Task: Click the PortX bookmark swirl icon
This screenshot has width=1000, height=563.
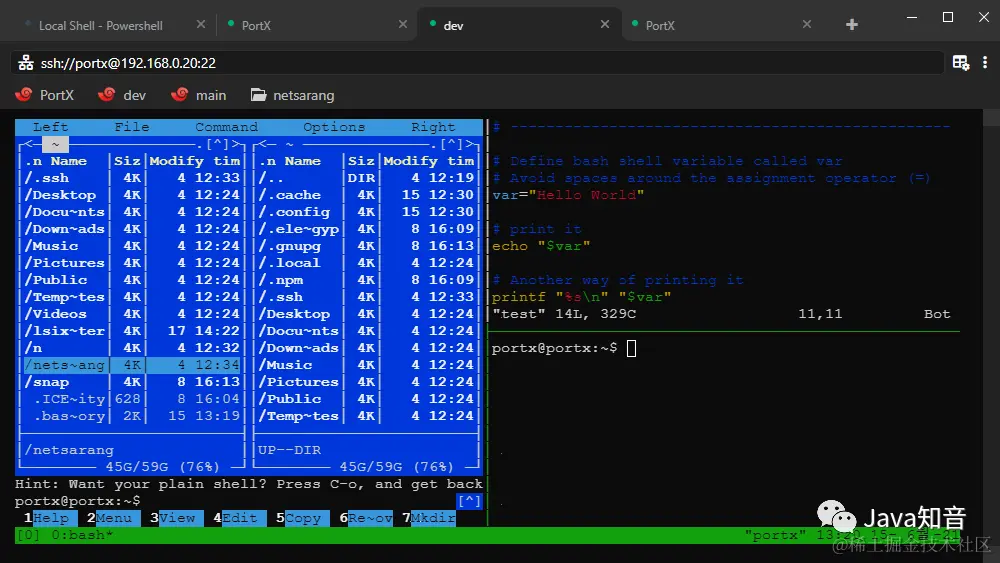Action: pyautogui.click(x=24, y=94)
